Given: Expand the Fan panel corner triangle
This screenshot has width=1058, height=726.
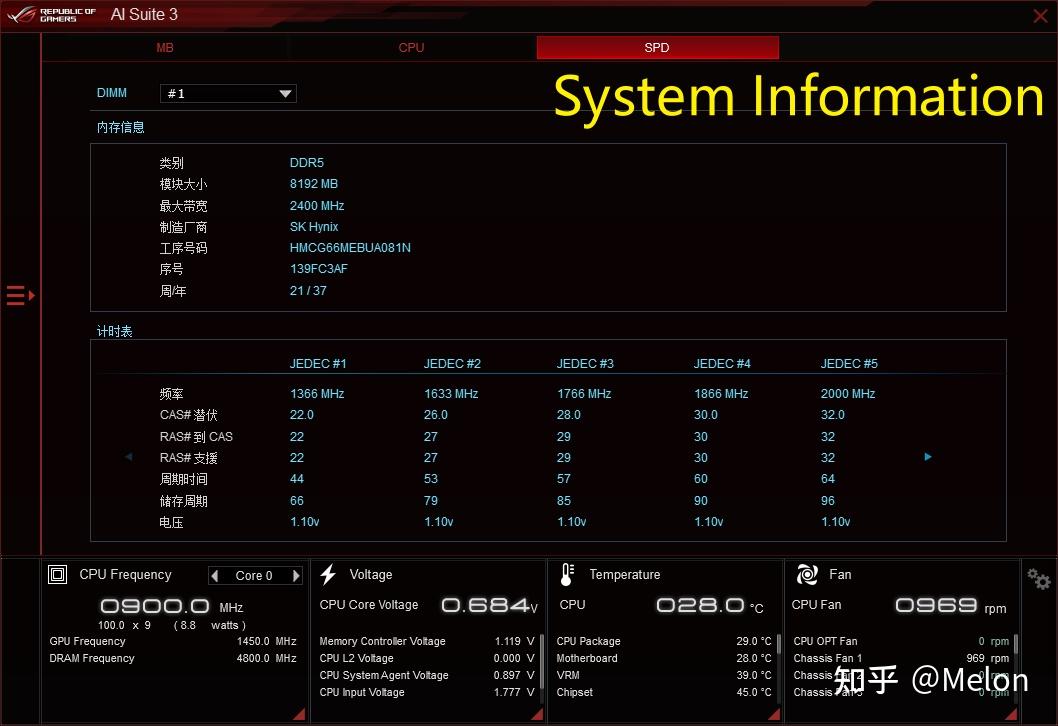Looking at the screenshot, I should point(1010,714).
